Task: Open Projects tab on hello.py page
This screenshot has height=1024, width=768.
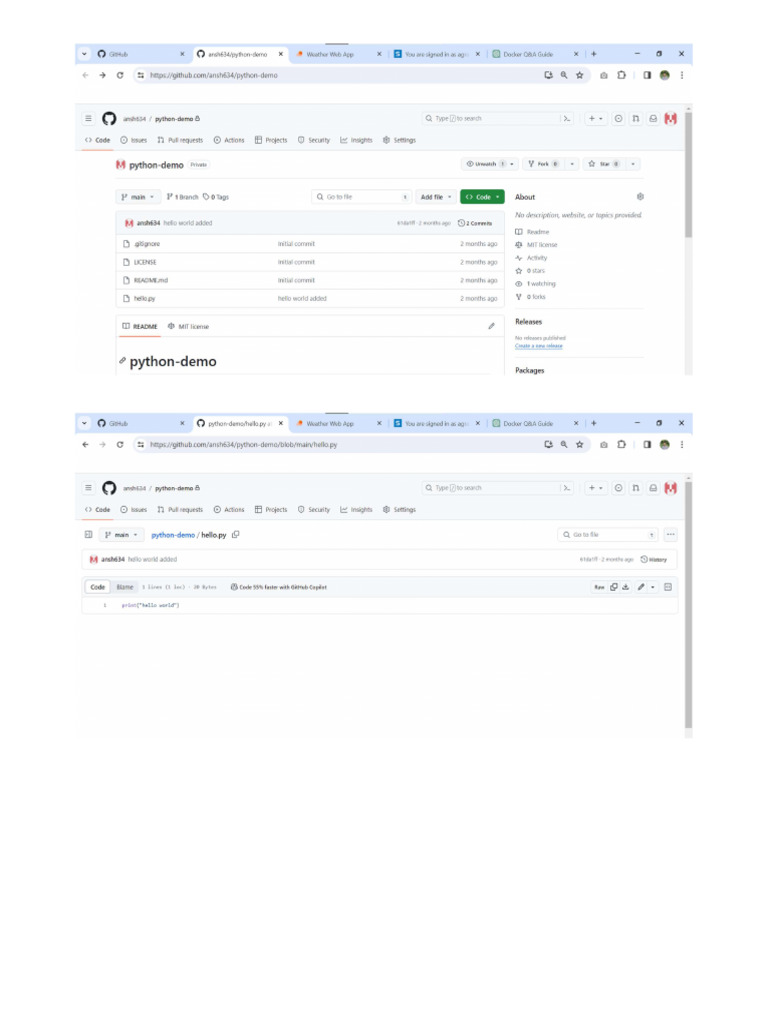Action: [x=271, y=509]
